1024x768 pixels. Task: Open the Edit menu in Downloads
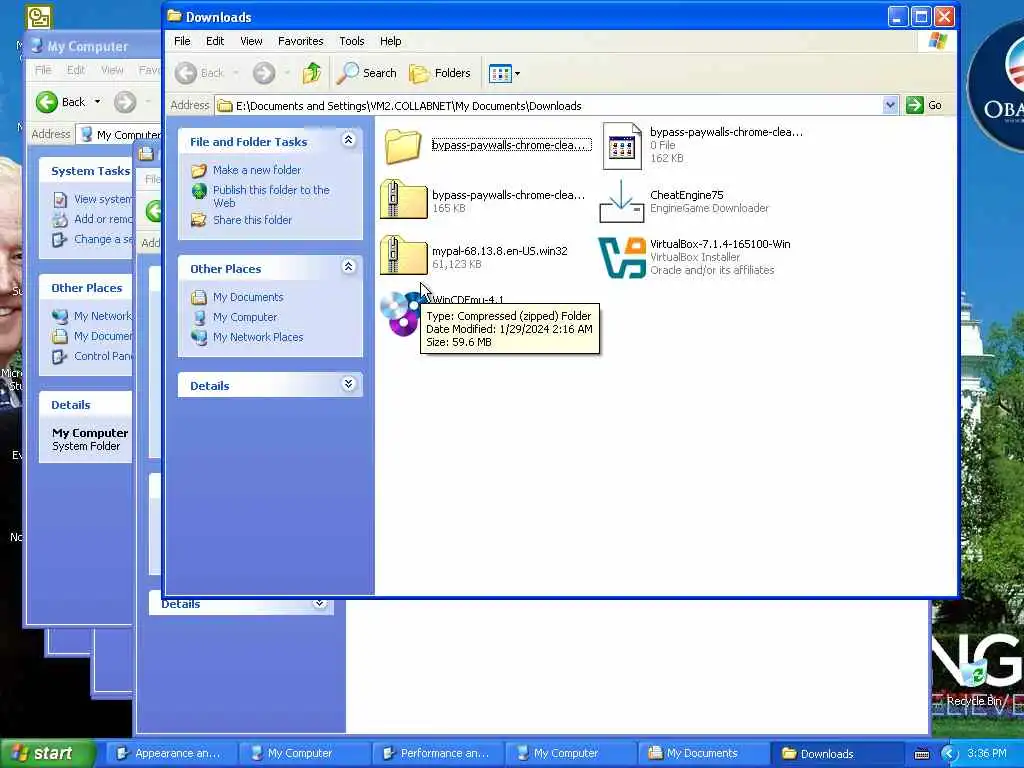click(215, 41)
